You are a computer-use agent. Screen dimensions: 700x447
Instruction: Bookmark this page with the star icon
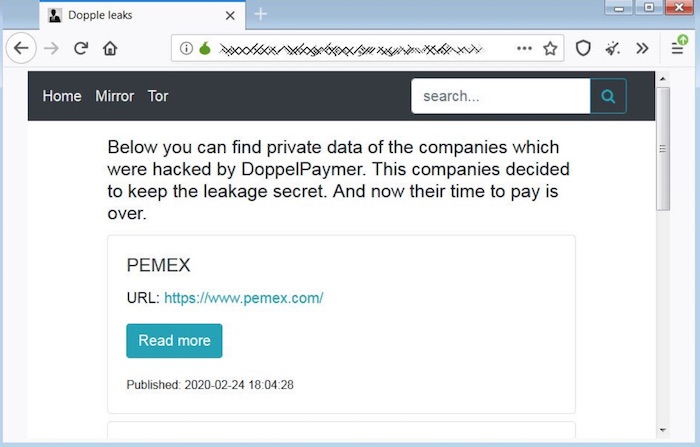click(550, 48)
